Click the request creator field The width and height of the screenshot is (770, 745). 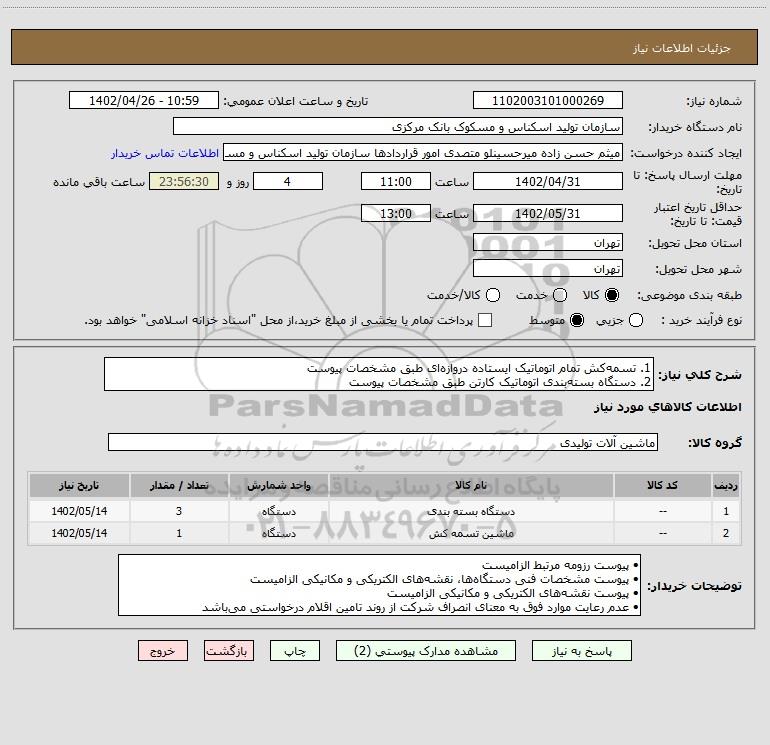tap(423, 153)
